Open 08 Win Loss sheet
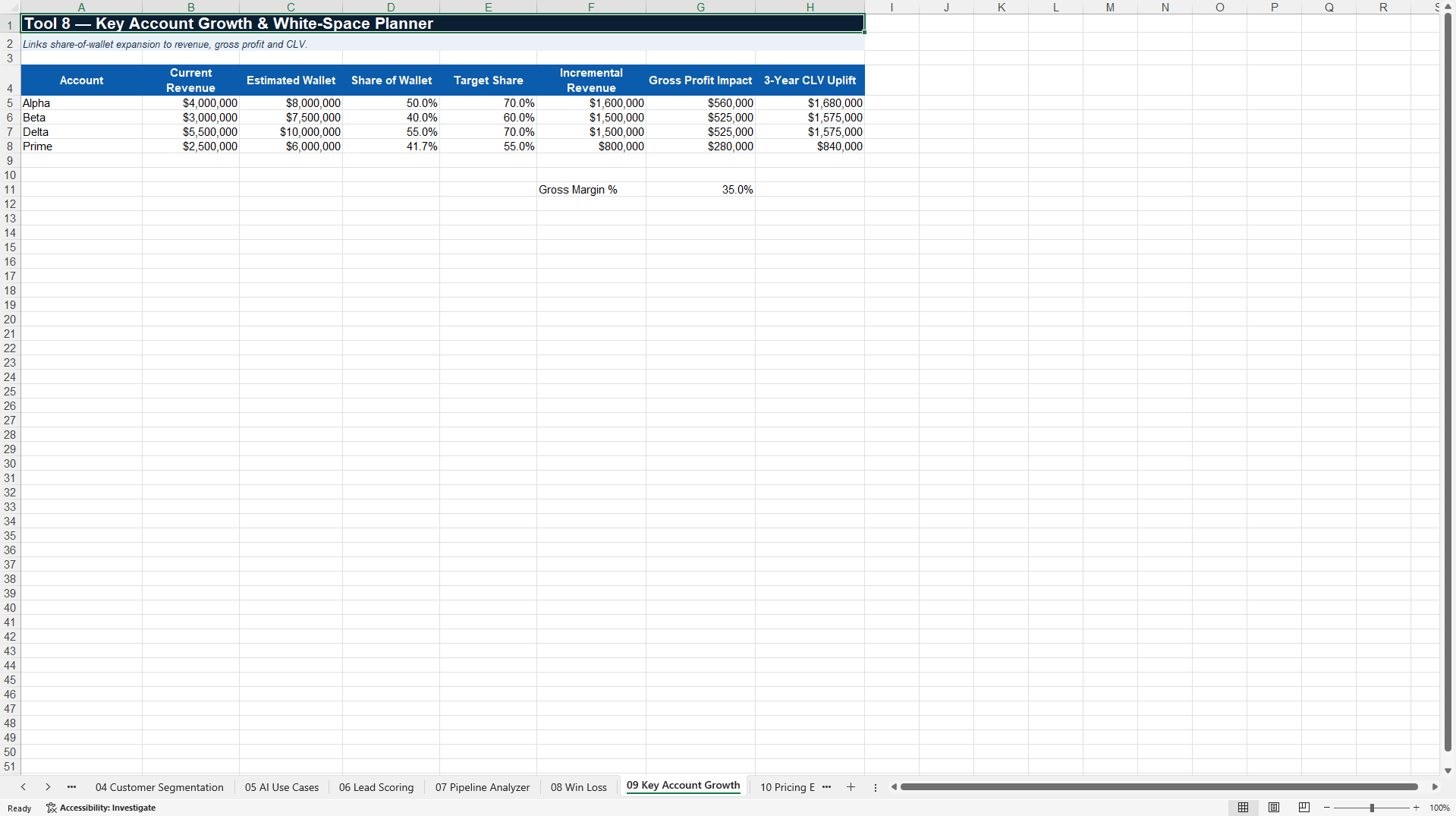Image resolution: width=1456 pixels, height=816 pixels. [579, 787]
